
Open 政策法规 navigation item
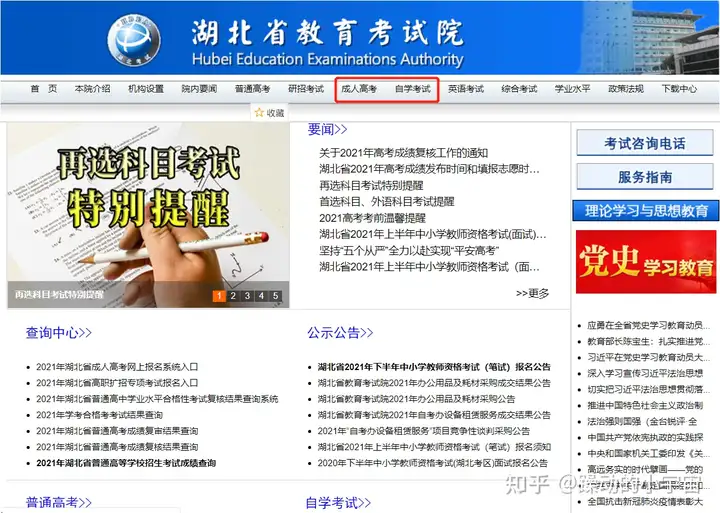(625, 89)
